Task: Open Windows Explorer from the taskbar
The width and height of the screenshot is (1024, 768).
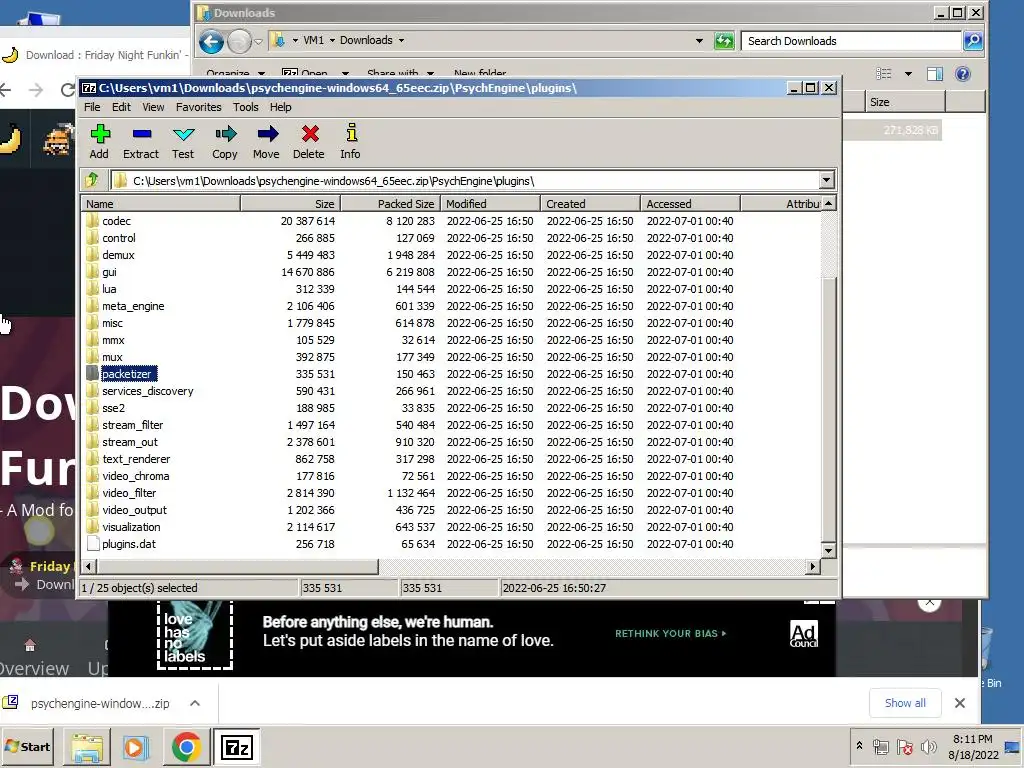Action: (87, 747)
